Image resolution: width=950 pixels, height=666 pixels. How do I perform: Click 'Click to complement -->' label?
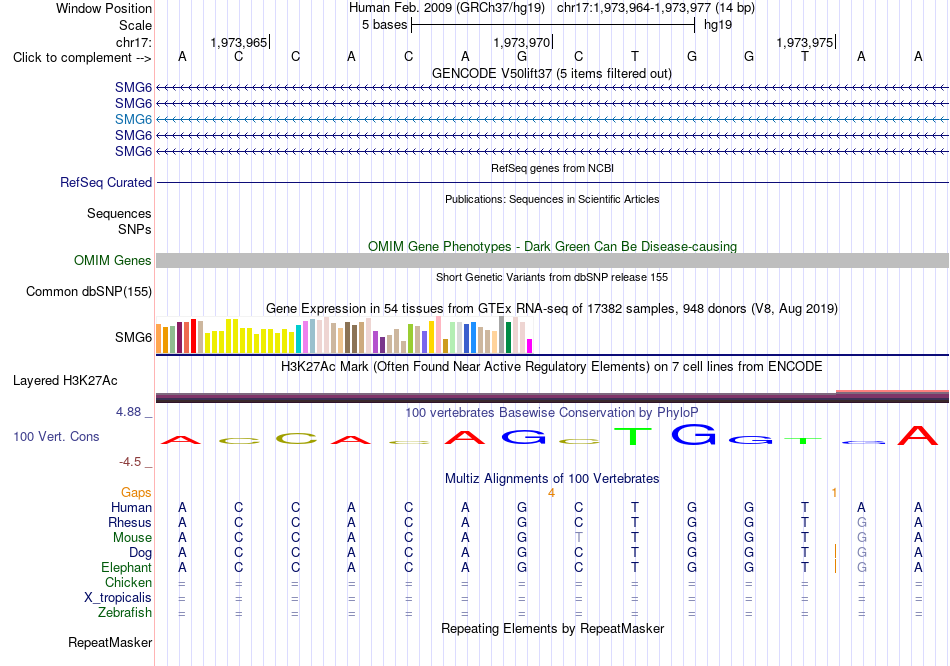pyautogui.click(x=82, y=58)
